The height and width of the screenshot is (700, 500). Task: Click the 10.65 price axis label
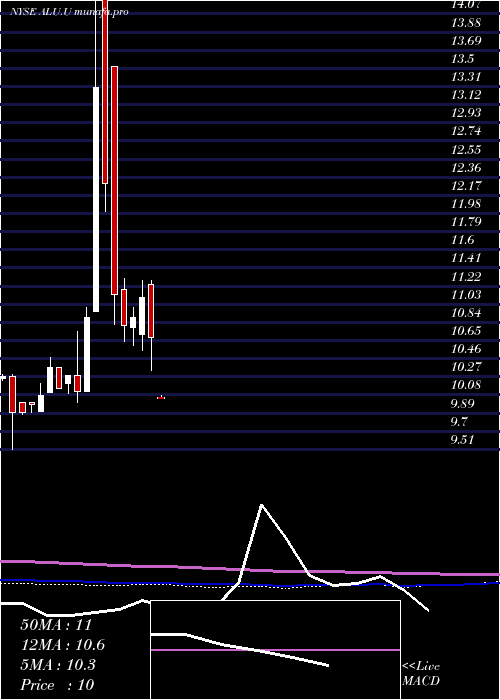pos(466,331)
